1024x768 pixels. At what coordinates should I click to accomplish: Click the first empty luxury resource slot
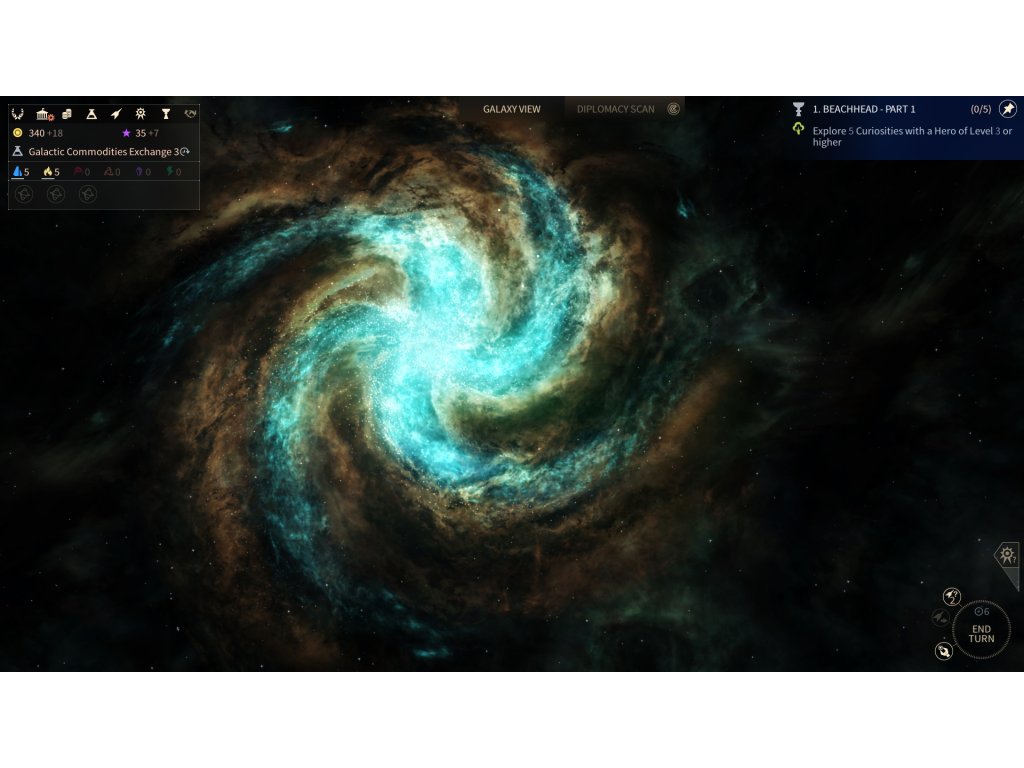[x=24, y=194]
